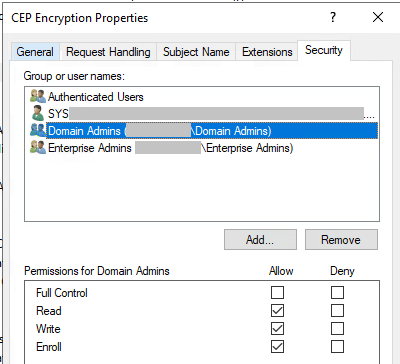Click the Remove button
The image size is (400, 364).
pos(341,239)
